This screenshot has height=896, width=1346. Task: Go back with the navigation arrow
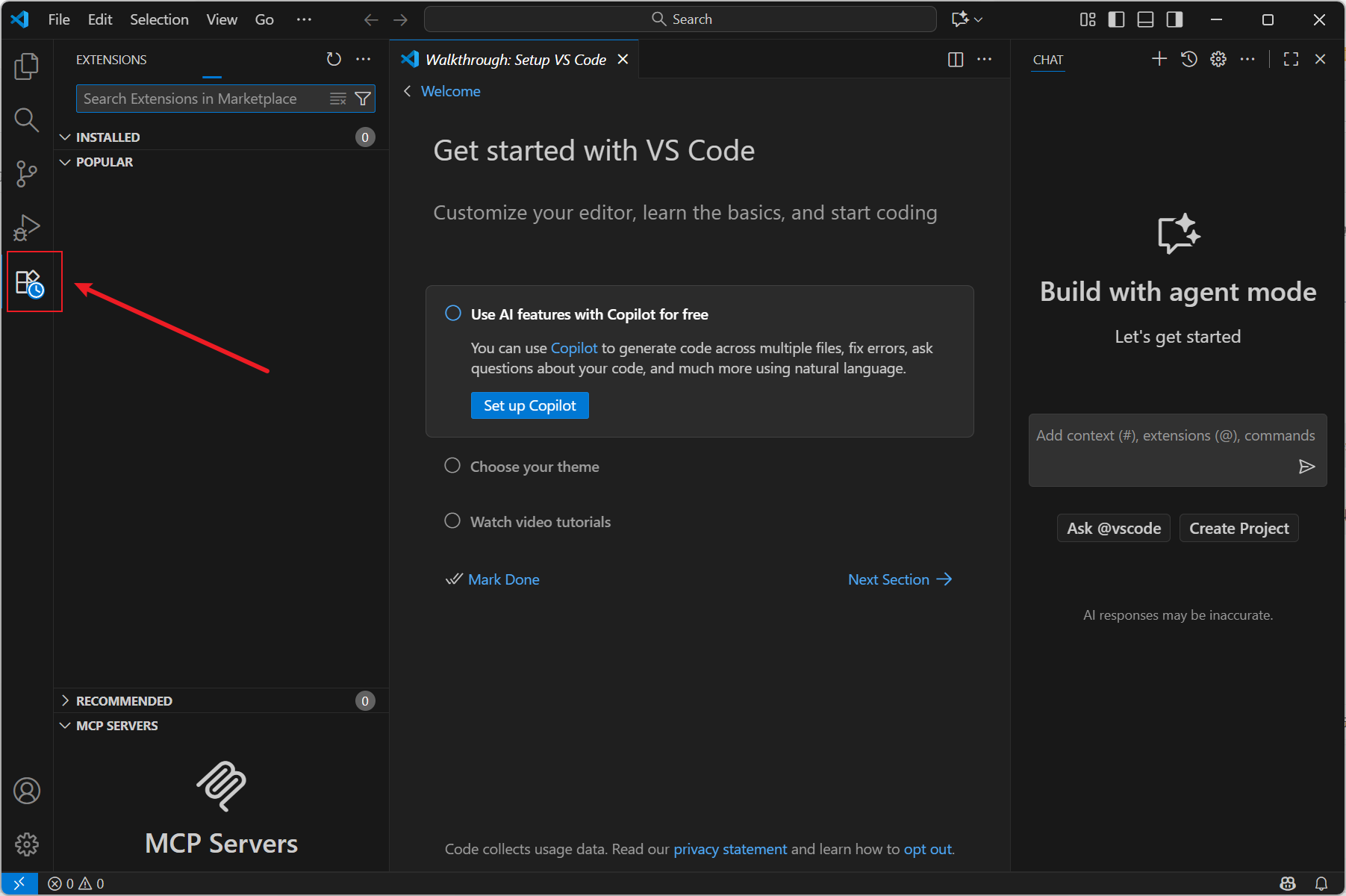click(371, 19)
